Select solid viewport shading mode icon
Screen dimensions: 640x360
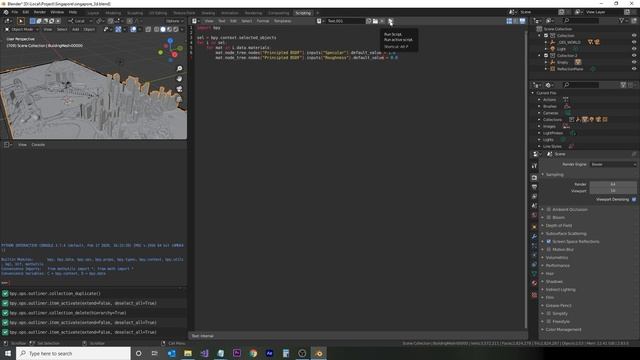coord(163,29)
